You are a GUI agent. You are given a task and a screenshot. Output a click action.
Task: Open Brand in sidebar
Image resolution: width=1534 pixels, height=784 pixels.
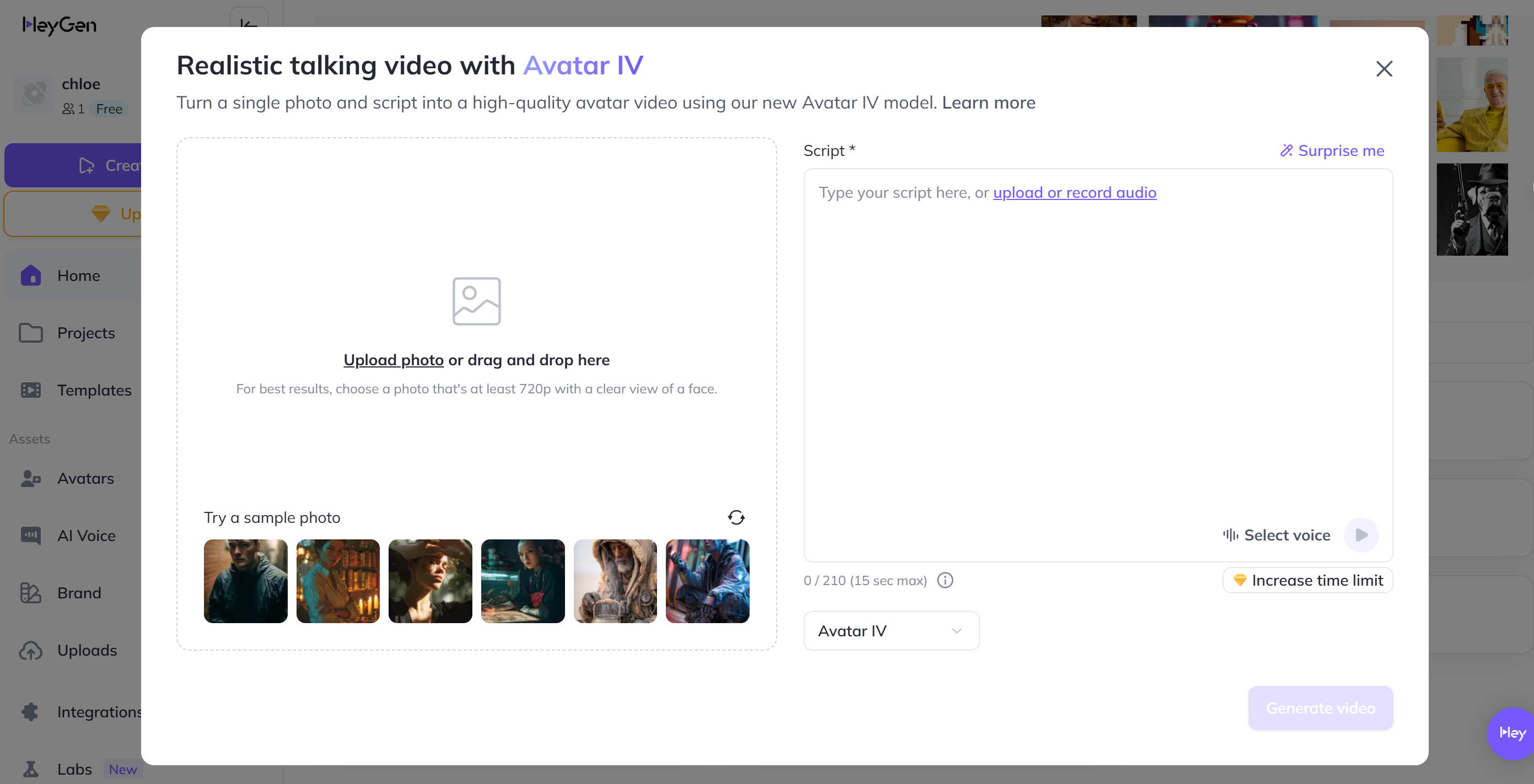coord(79,592)
